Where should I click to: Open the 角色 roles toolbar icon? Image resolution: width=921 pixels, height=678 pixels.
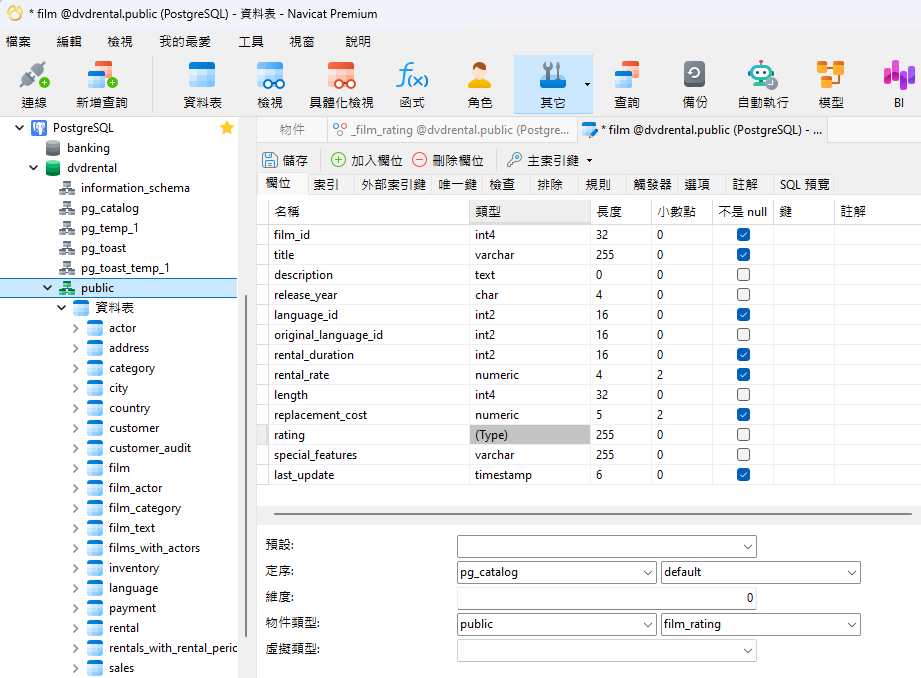[480, 84]
